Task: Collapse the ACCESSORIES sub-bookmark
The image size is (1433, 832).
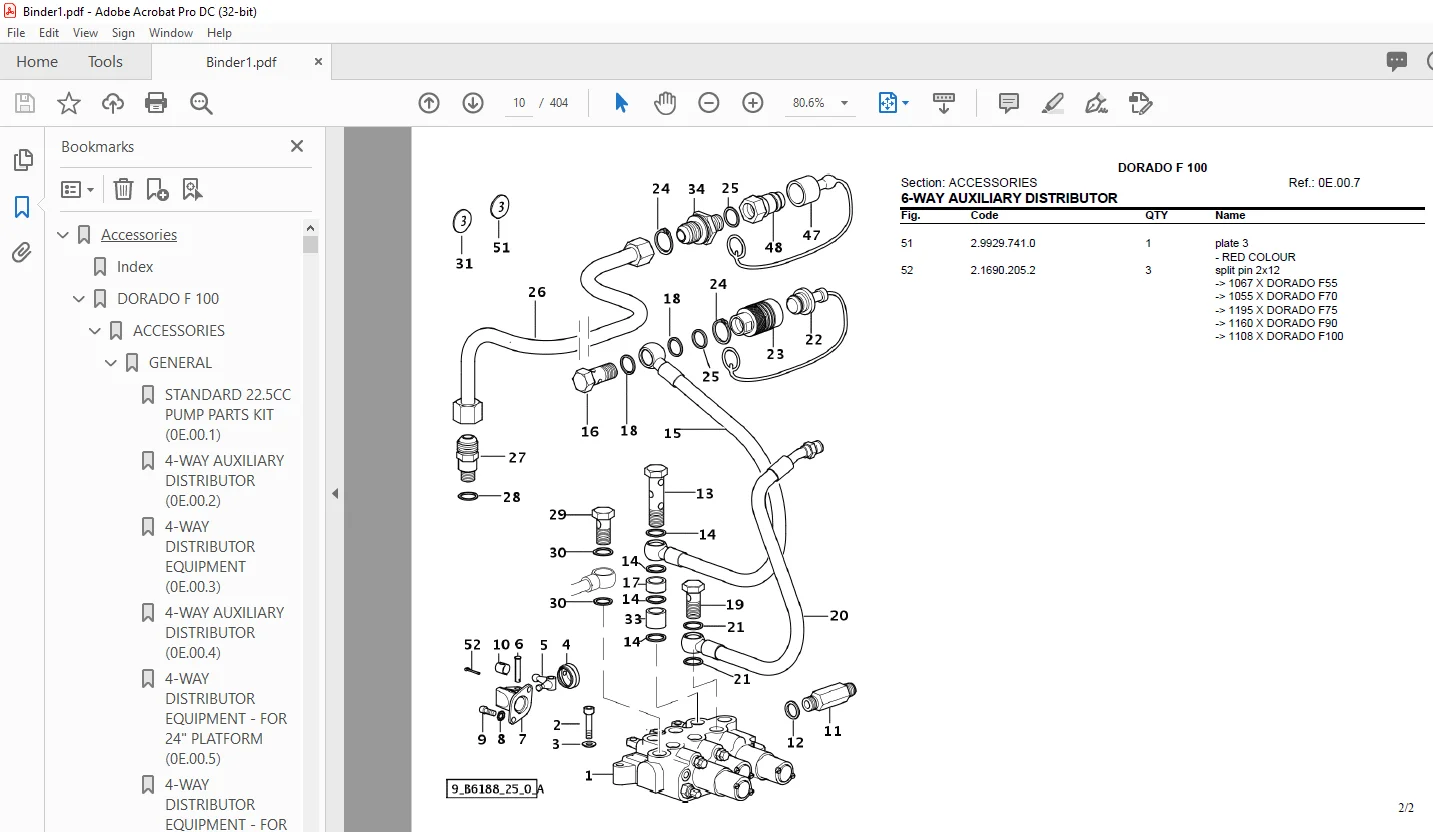Action: (x=95, y=331)
